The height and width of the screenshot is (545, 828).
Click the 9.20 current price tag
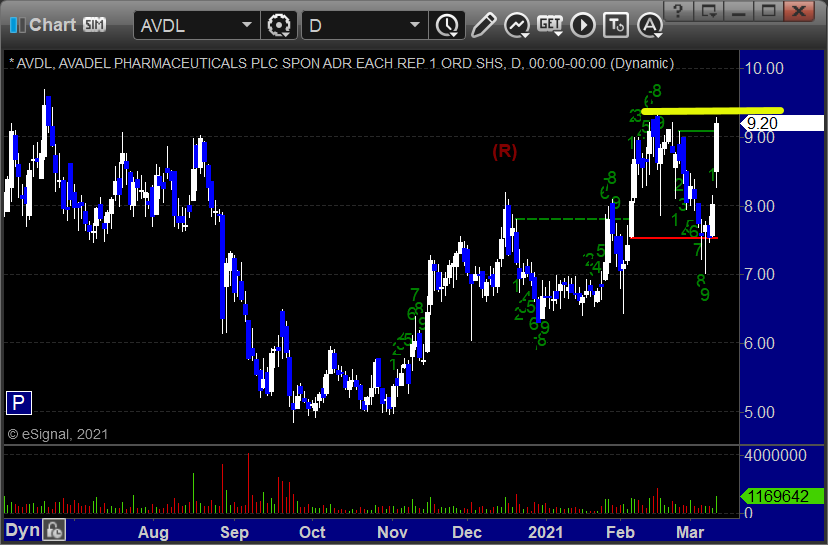[782, 124]
